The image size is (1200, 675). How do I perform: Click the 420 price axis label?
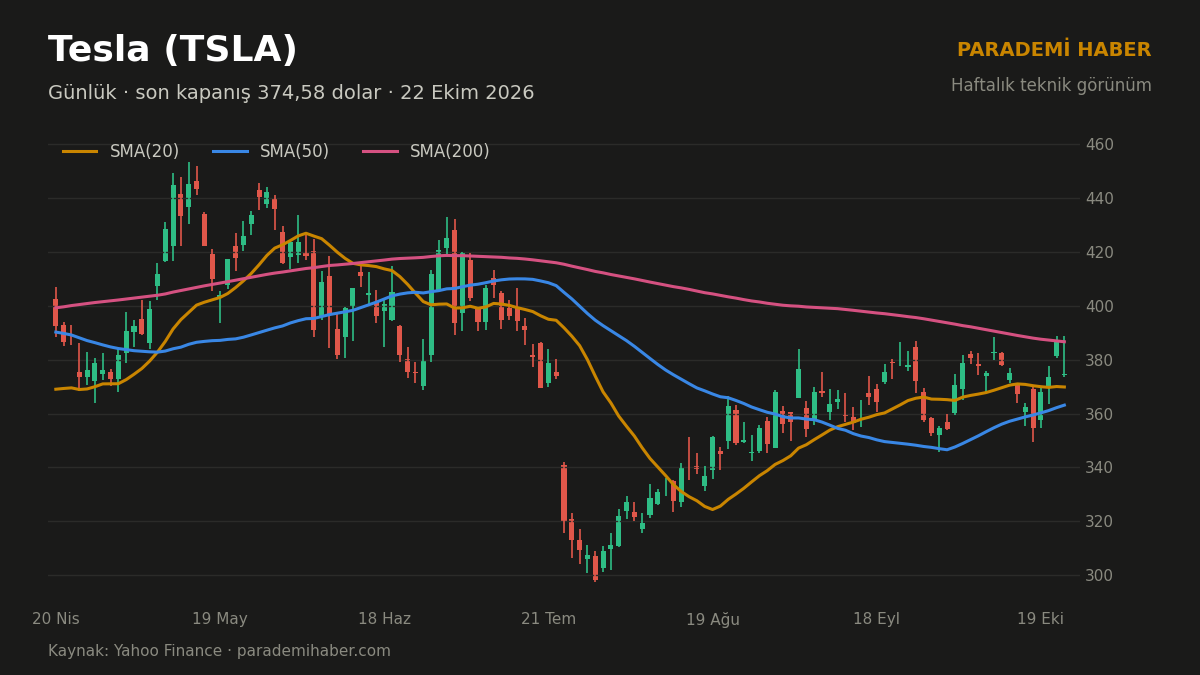(x=1100, y=252)
